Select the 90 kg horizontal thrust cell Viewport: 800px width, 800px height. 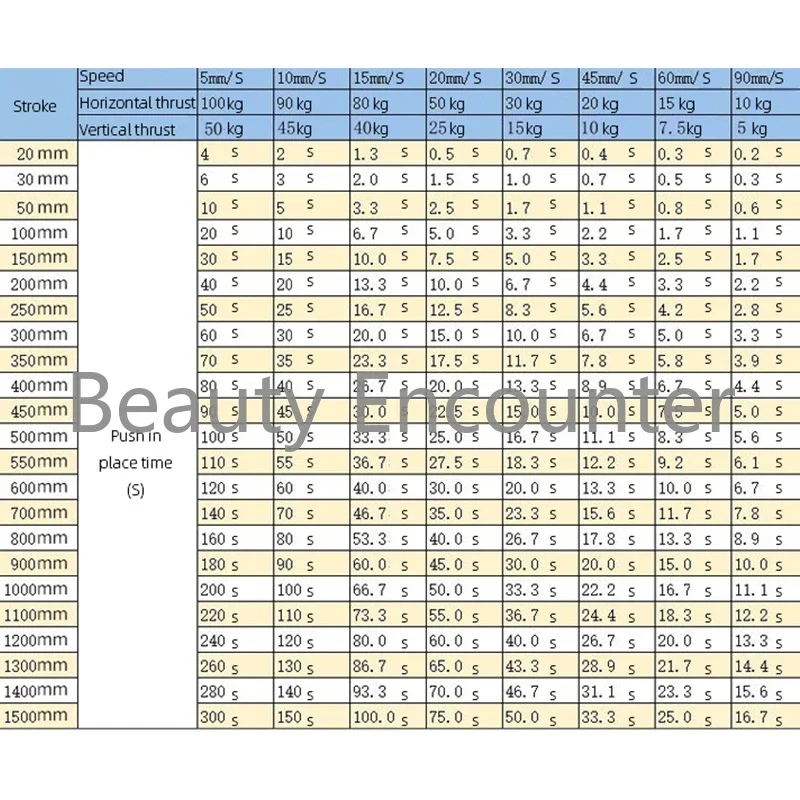(x=311, y=103)
